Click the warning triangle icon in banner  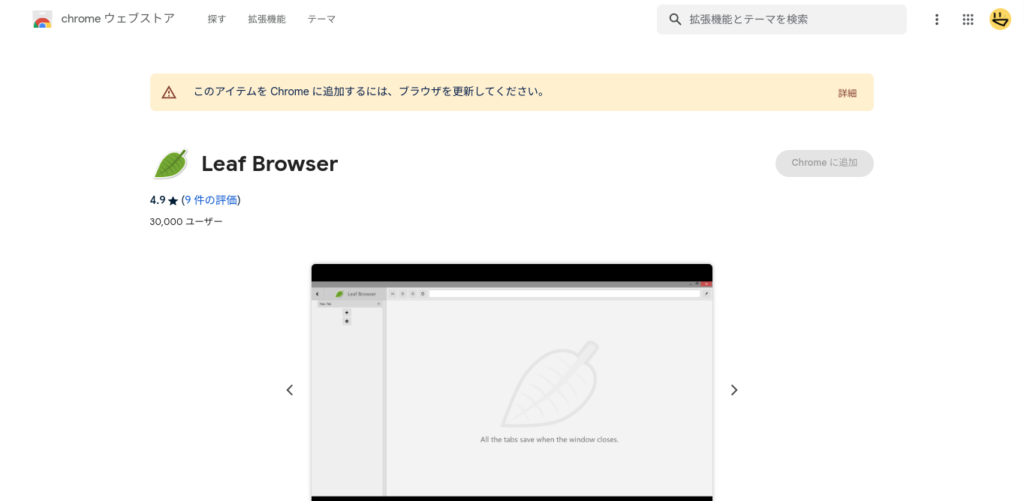point(169,92)
